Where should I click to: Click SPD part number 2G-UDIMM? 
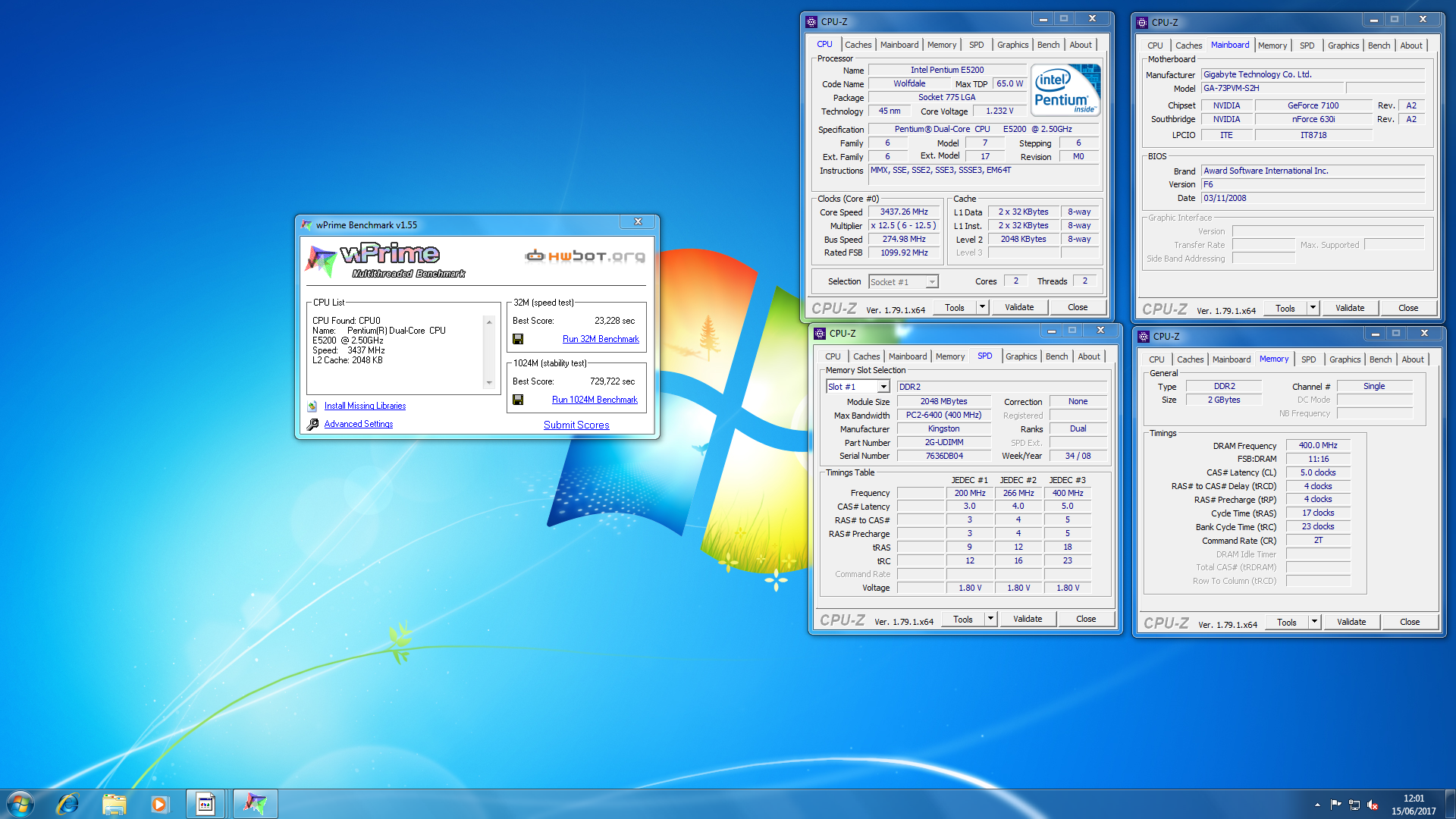pyautogui.click(x=944, y=443)
